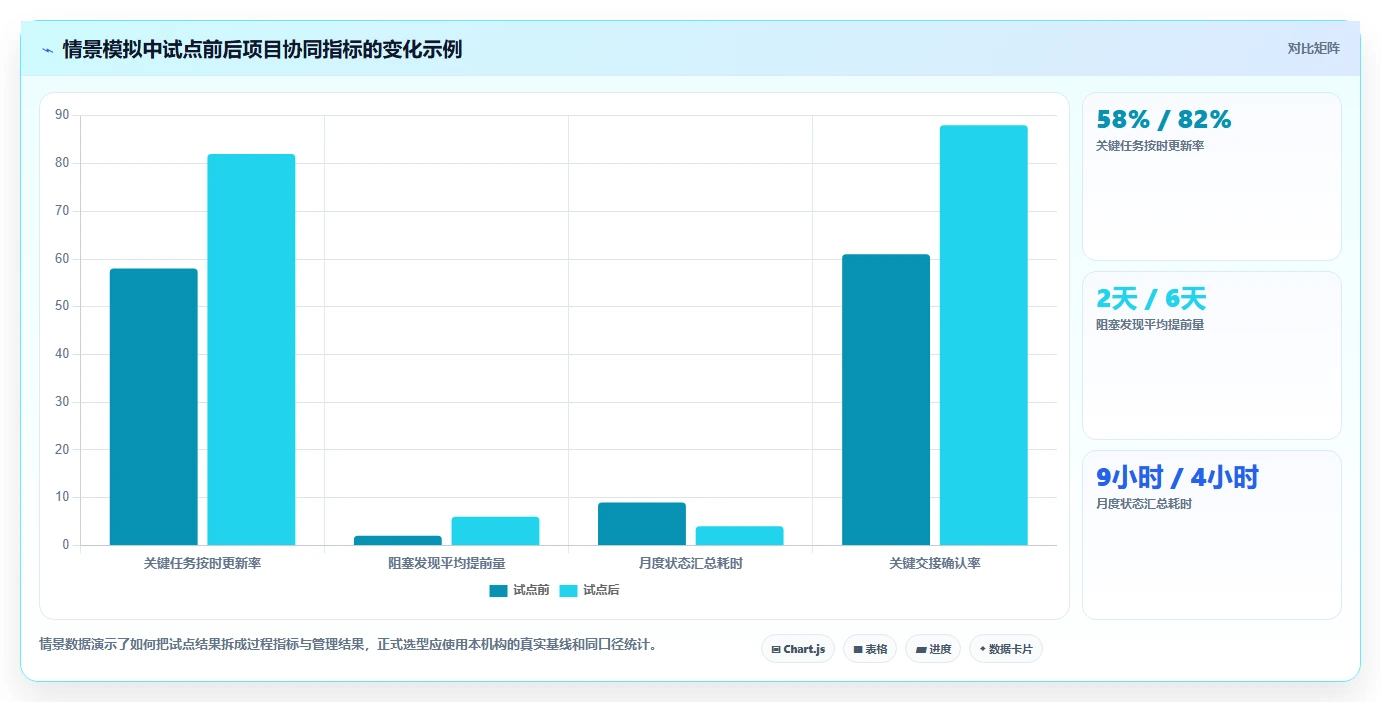Click the 试点前 bar for 关键任务按时更新率
This screenshot has height=702, width=1381.
[154, 407]
